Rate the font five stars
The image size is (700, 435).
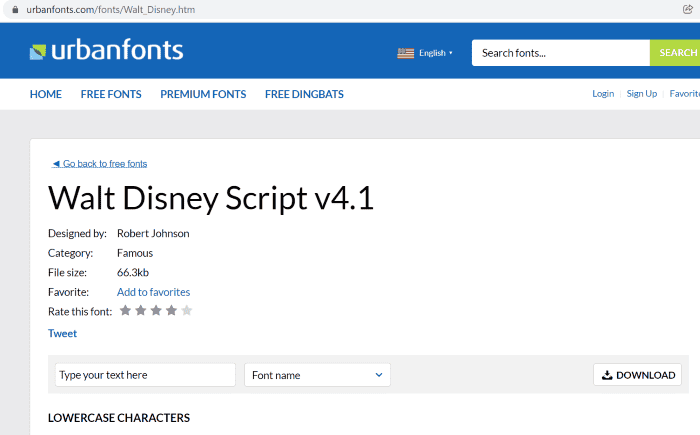click(x=187, y=310)
